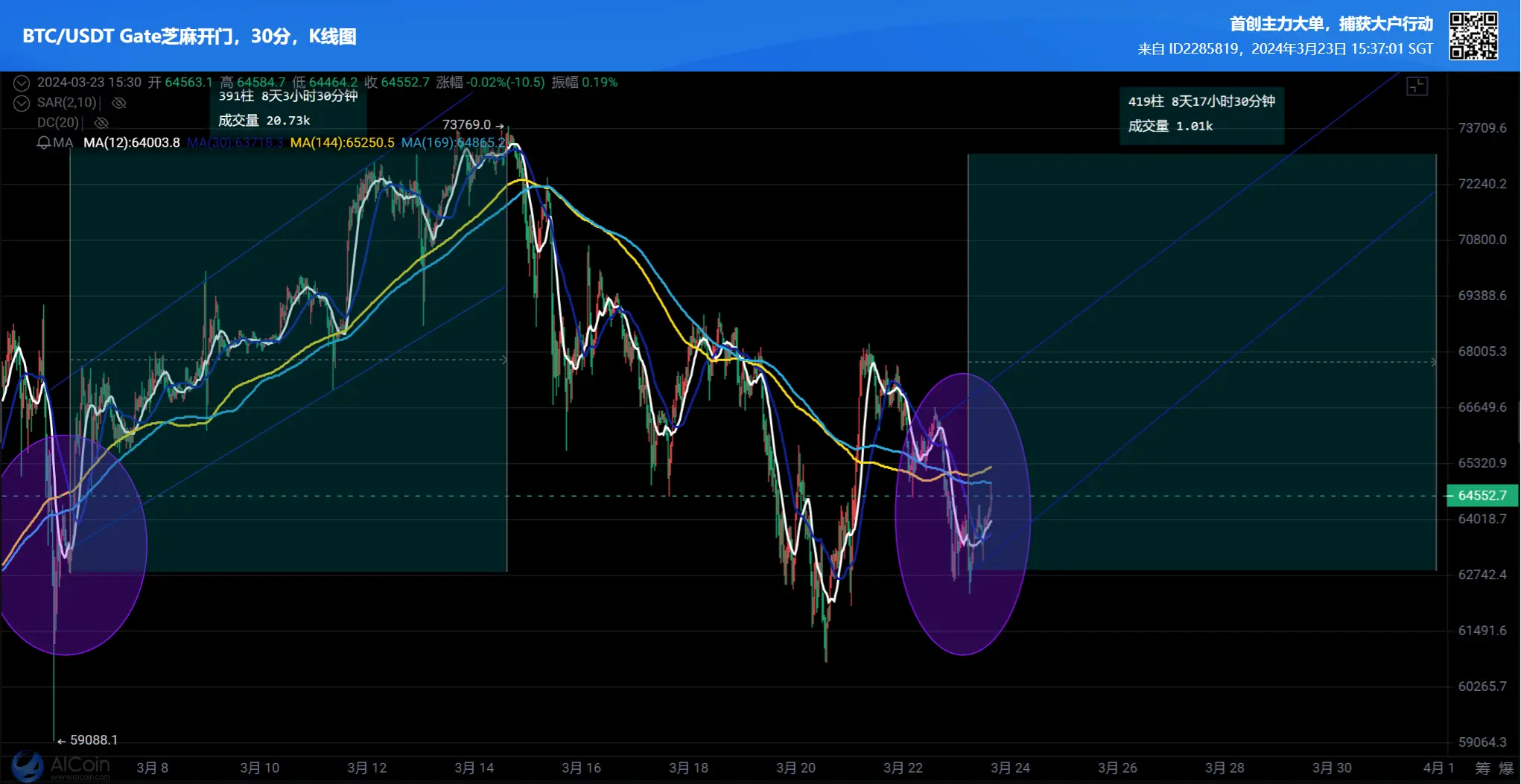Click the 73709.6 price axis label
Viewport: 1521px width, 784px height.
(x=1482, y=128)
